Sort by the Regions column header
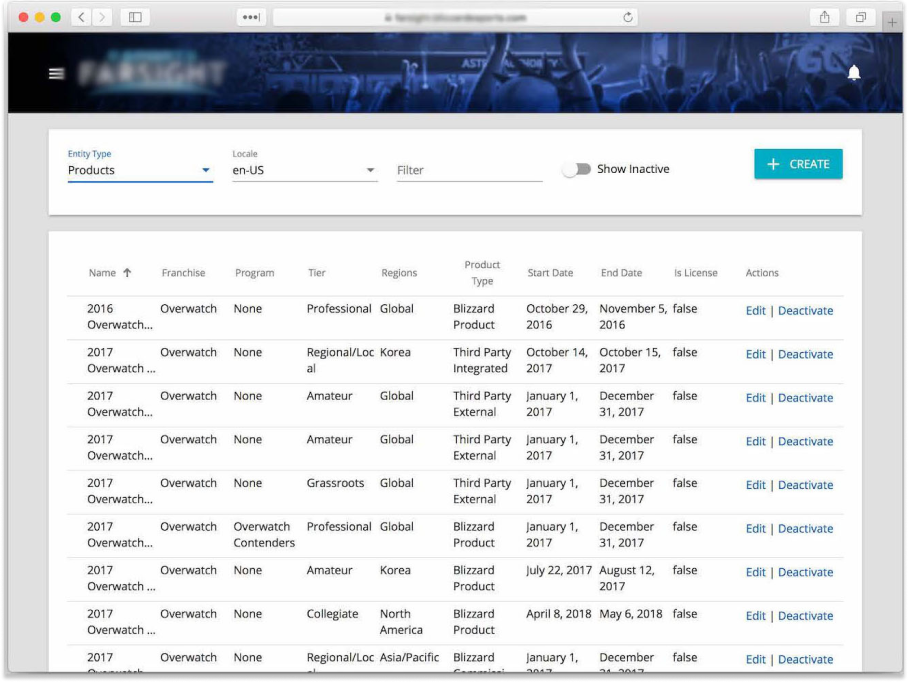Image resolution: width=908 pixels, height=683 pixels. tap(399, 273)
